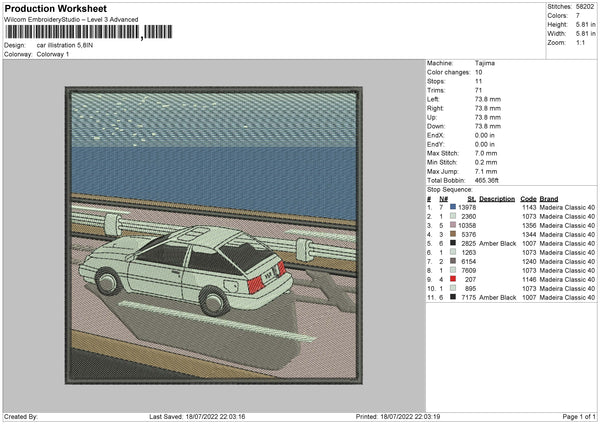Screen dimensions: 600x424
Task: Click the red swatch beside stitch count 207
Action: coord(453,279)
